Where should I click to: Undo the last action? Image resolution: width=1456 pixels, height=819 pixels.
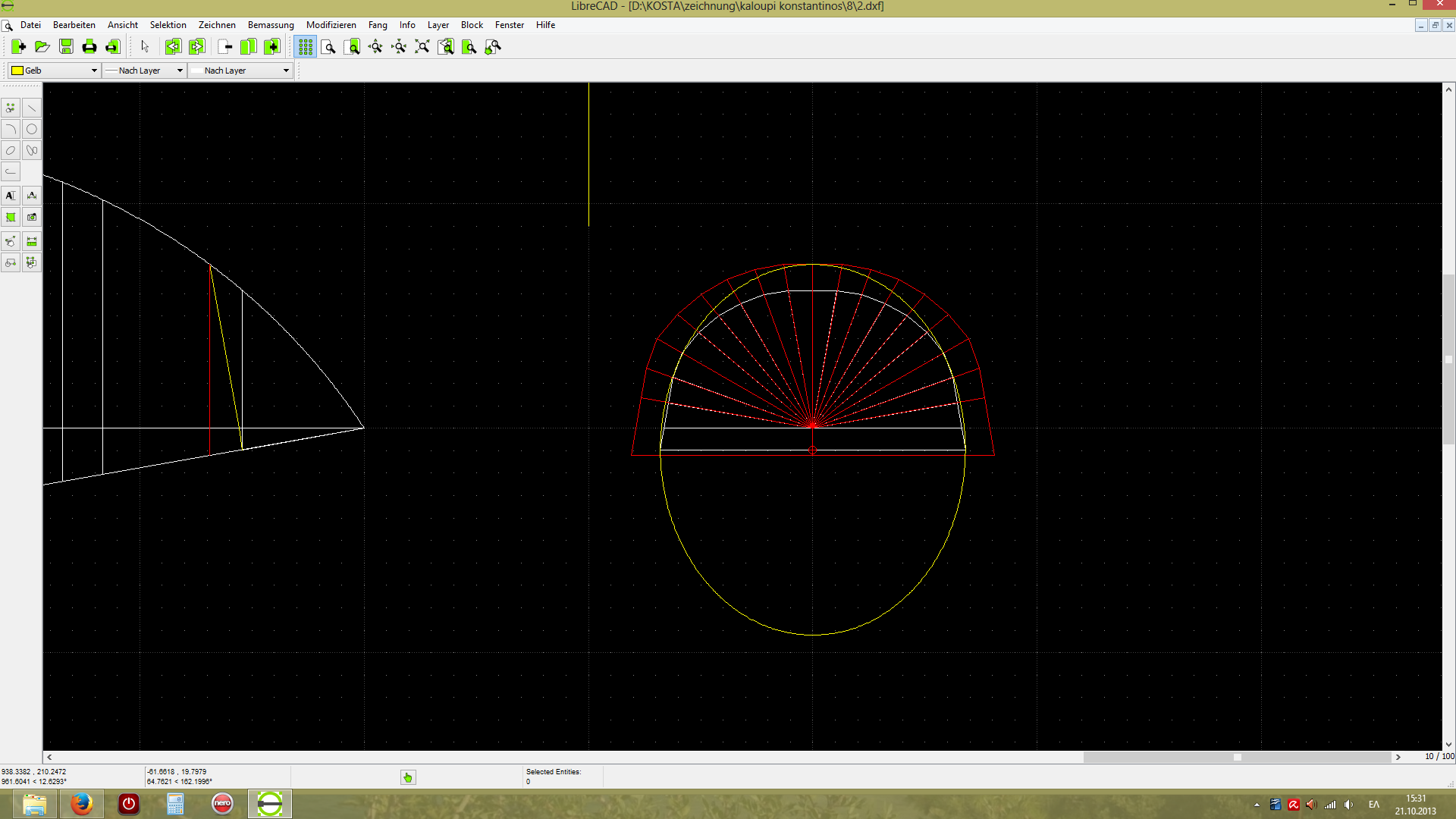click(x=173, y=47)
